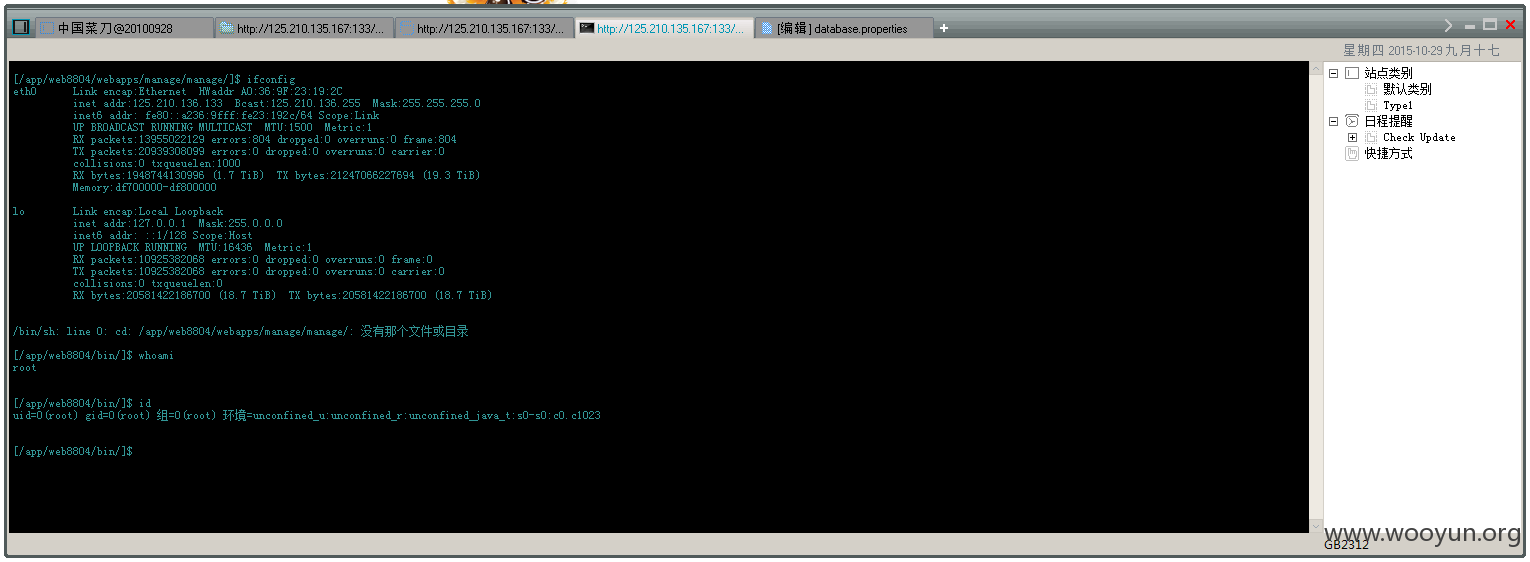Expand the Check Update tree node

pos(1353,137)
